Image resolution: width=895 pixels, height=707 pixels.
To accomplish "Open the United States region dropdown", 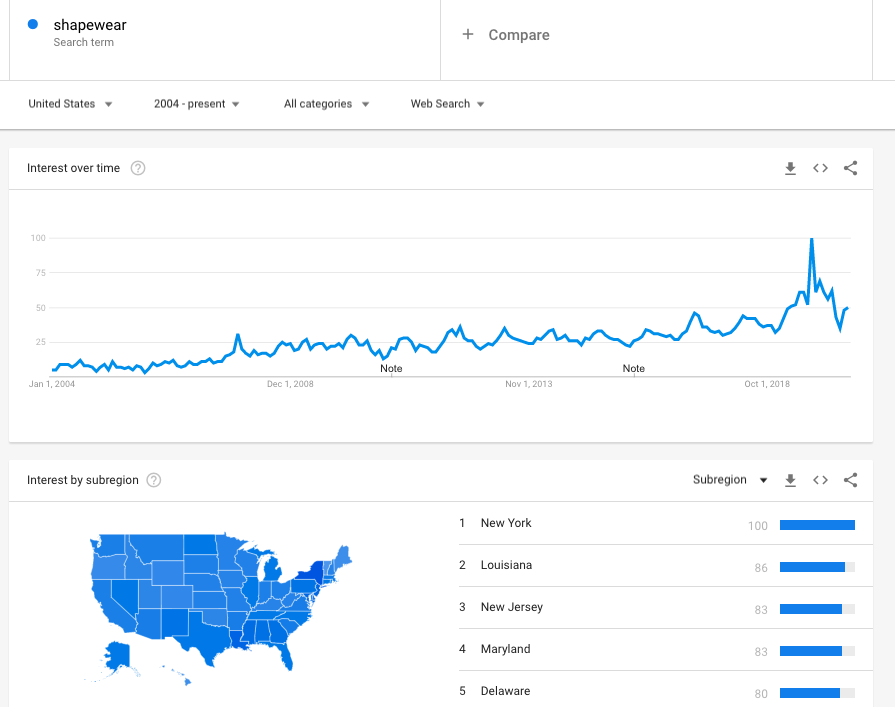I will tap(68, 103).
